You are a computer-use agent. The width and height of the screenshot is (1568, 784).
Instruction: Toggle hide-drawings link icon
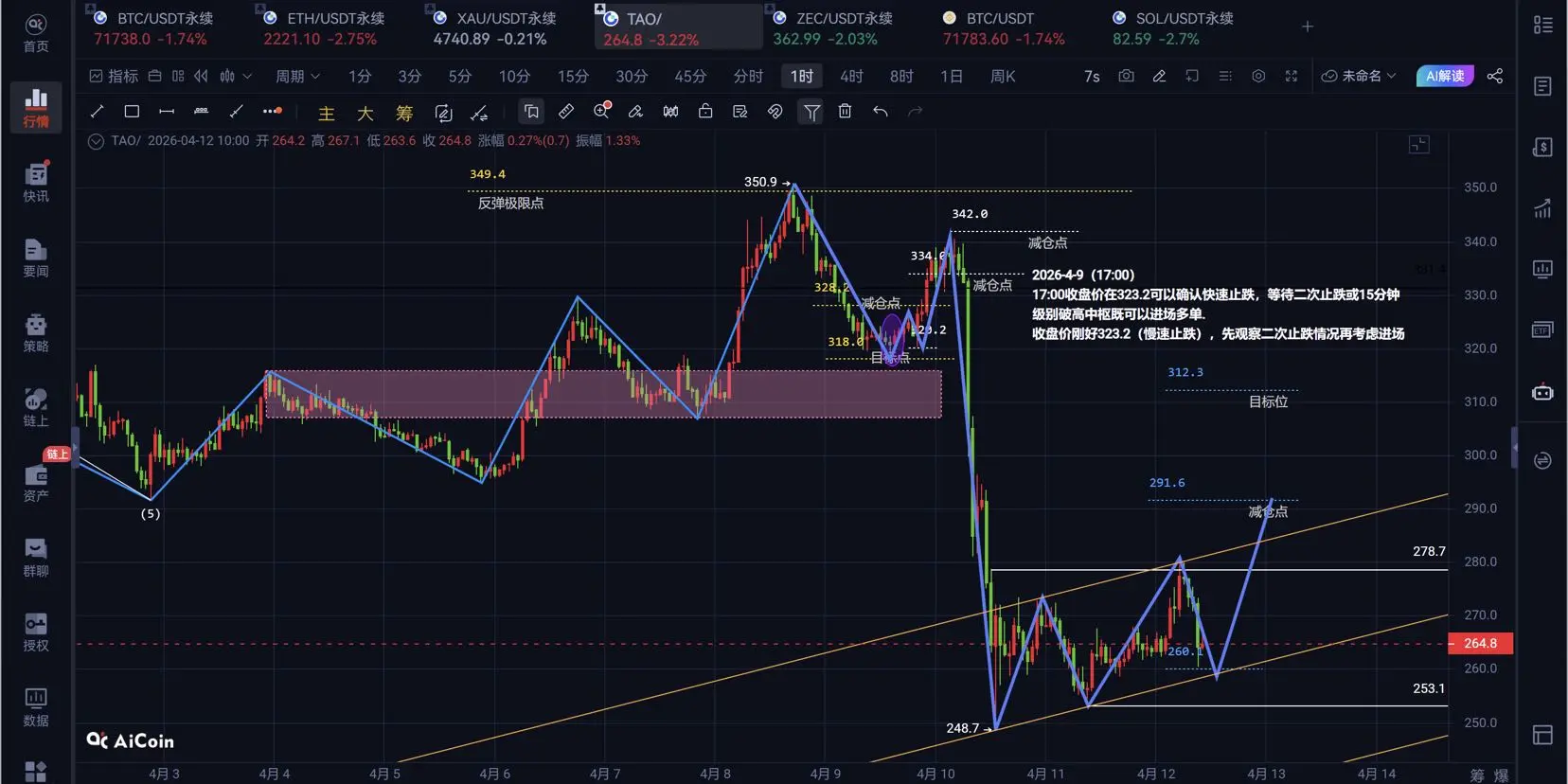(x=775, y=112)
